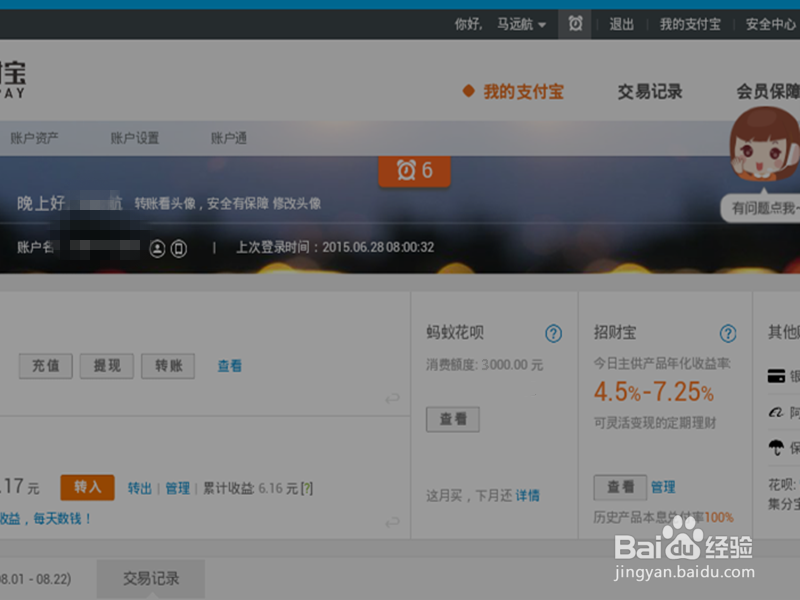The height and width of the screenshot is (600, 800).
Task: Switch to 交易记录 main navigation tab
Action: pos(649,92)
